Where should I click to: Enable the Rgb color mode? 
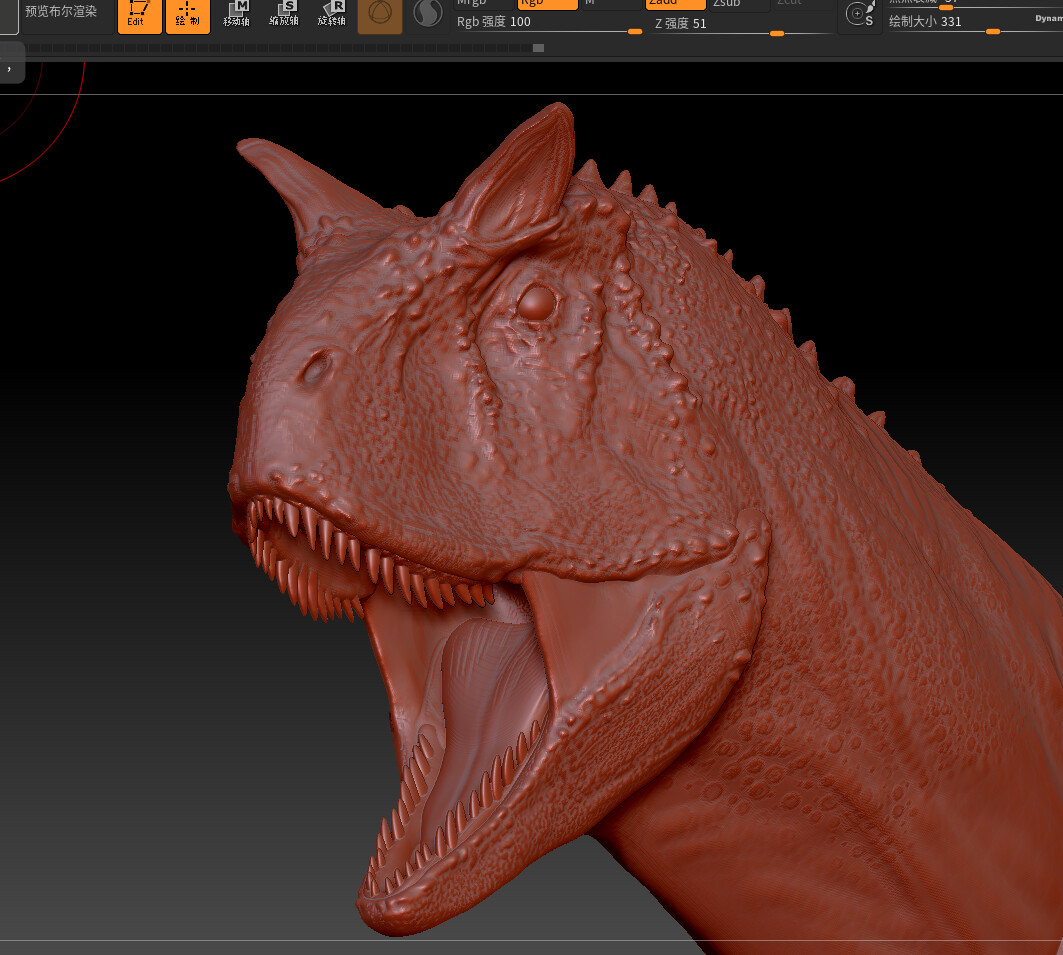[x=546, y=4]
